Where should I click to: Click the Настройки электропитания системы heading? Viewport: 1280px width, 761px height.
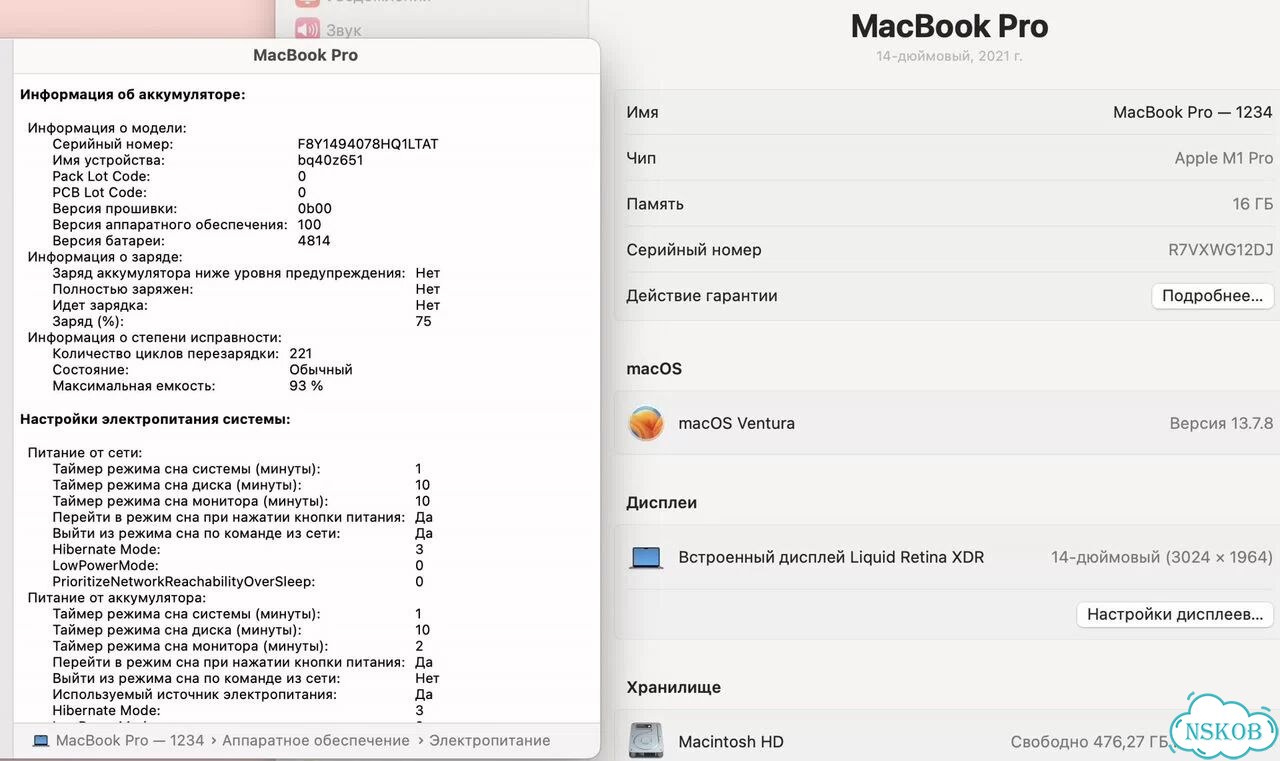pos(155,419)
